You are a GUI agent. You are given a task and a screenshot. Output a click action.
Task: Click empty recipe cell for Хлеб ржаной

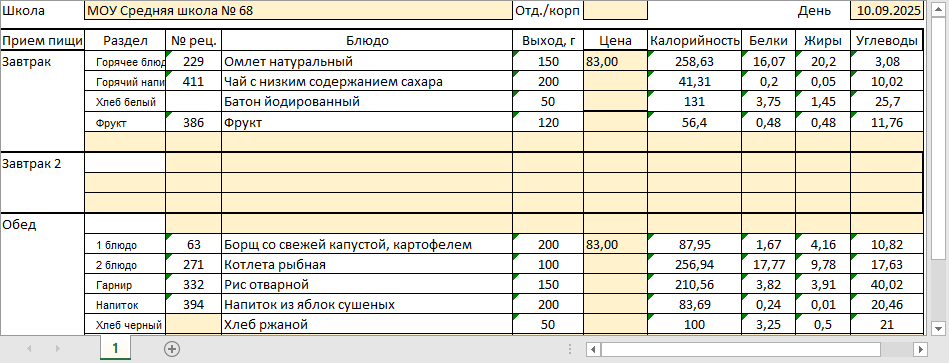pos(194,325)
